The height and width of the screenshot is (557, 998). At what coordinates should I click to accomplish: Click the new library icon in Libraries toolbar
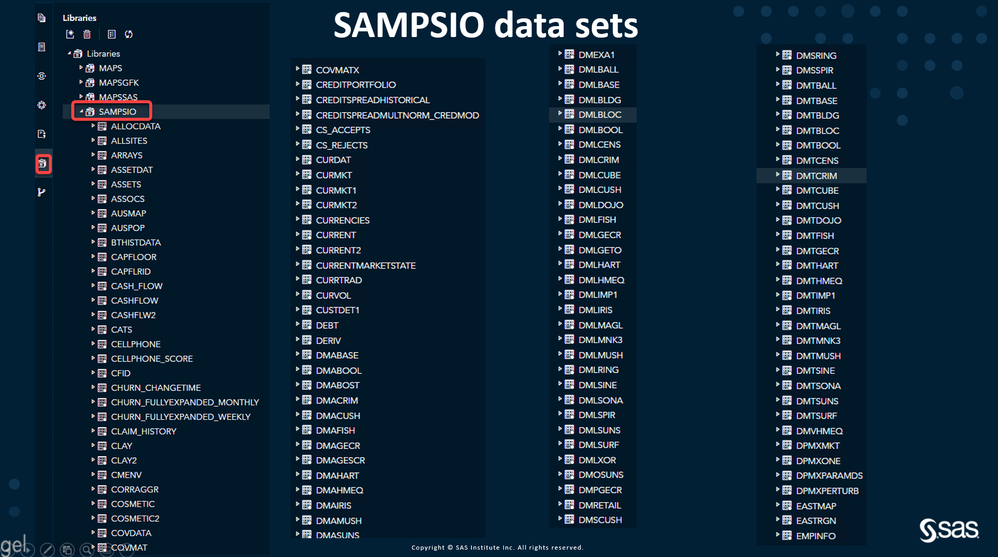[x=70, y=35]
